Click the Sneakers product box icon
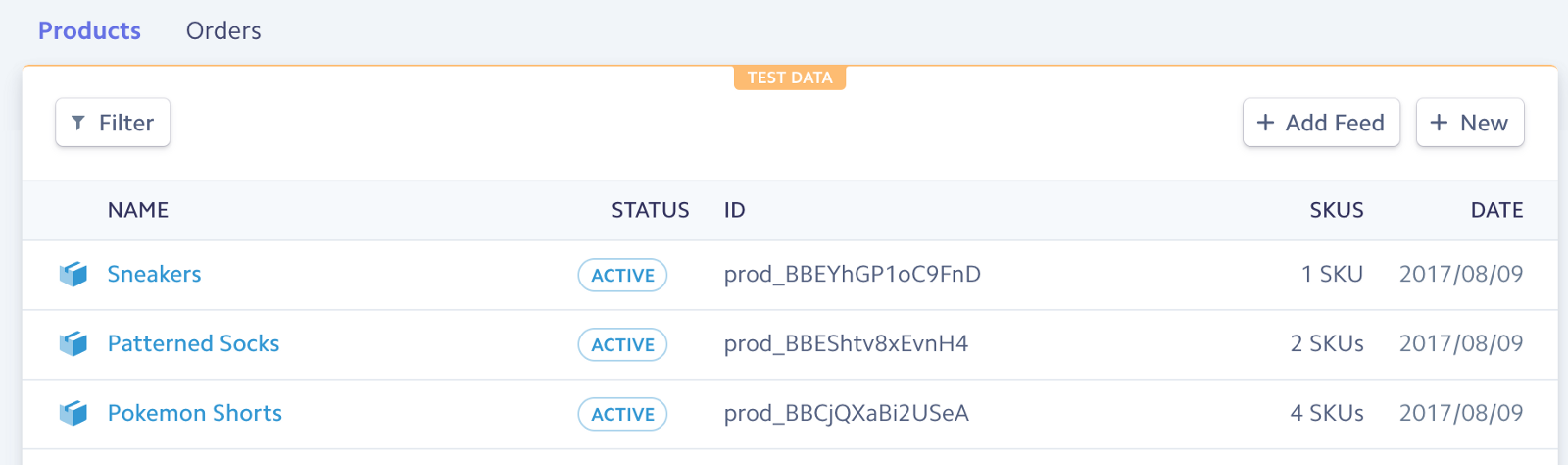This screenshot has width=1568, height=465. pos(73,275)
